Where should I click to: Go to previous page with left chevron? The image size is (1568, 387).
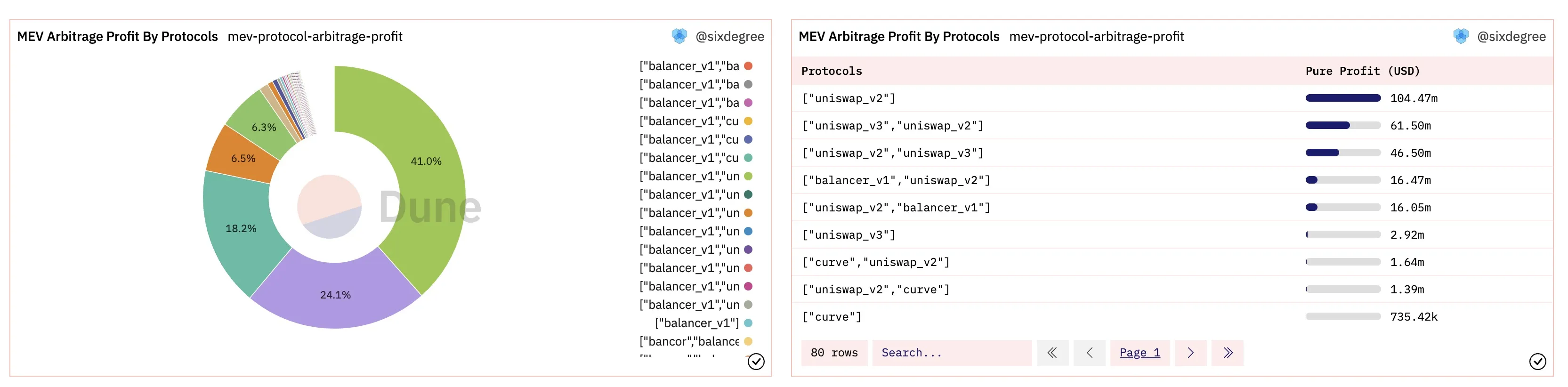tap(1090, 353)
